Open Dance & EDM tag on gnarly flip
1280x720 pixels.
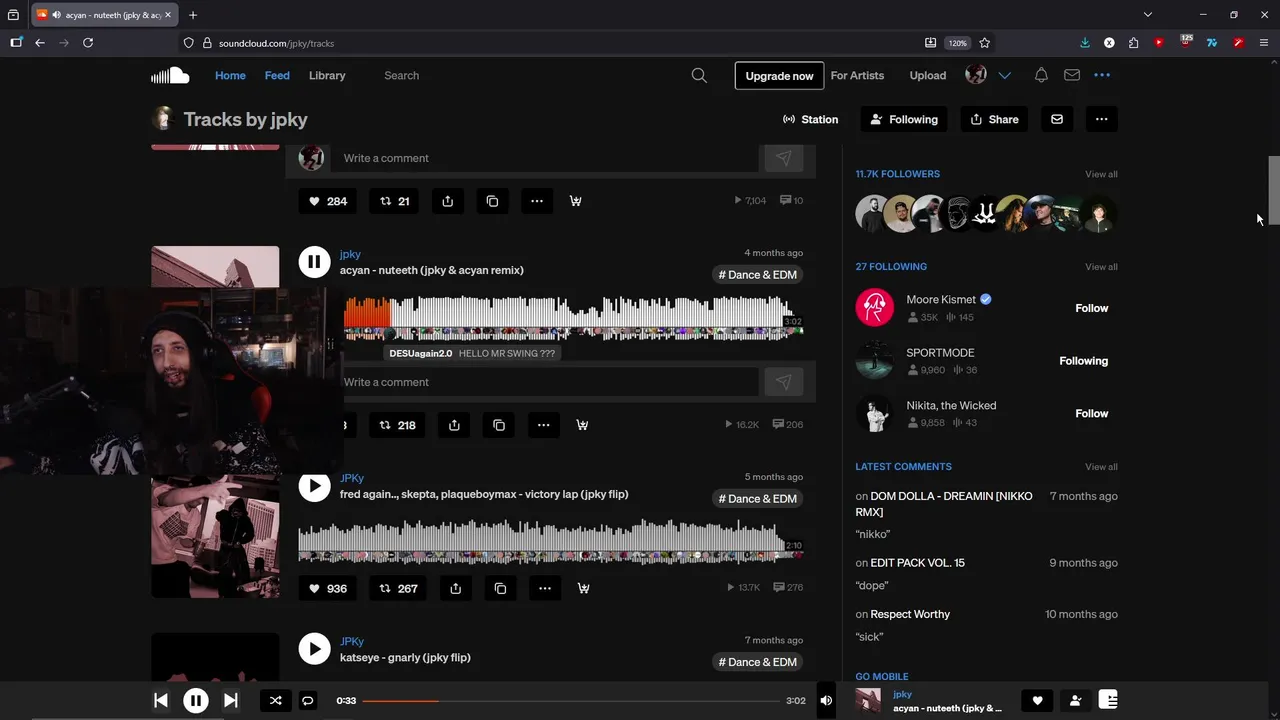(x=757, y=662)
